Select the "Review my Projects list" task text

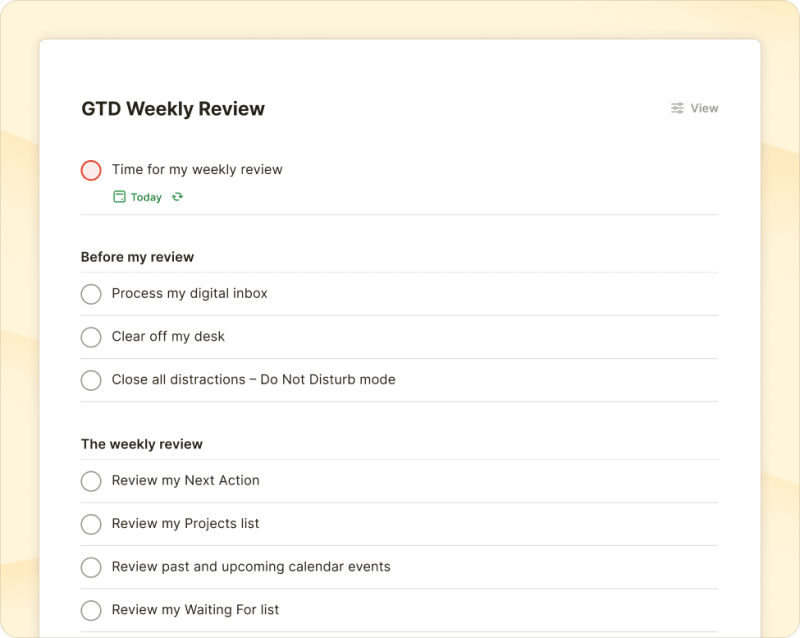(186, 524)
